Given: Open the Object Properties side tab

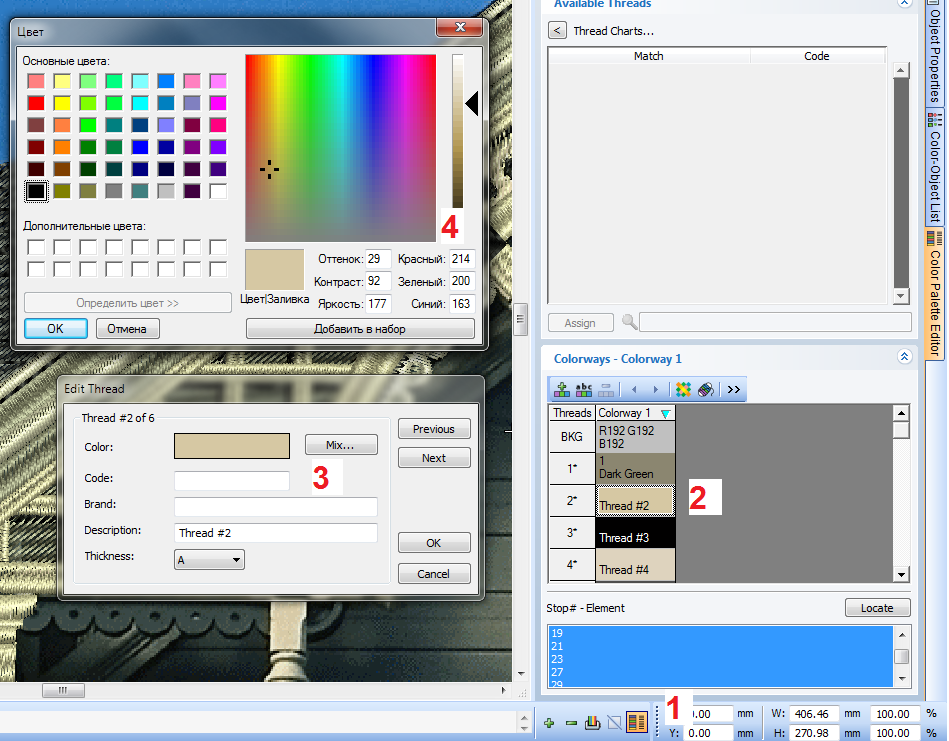Looking at the screenshot, I should point(935,55).
